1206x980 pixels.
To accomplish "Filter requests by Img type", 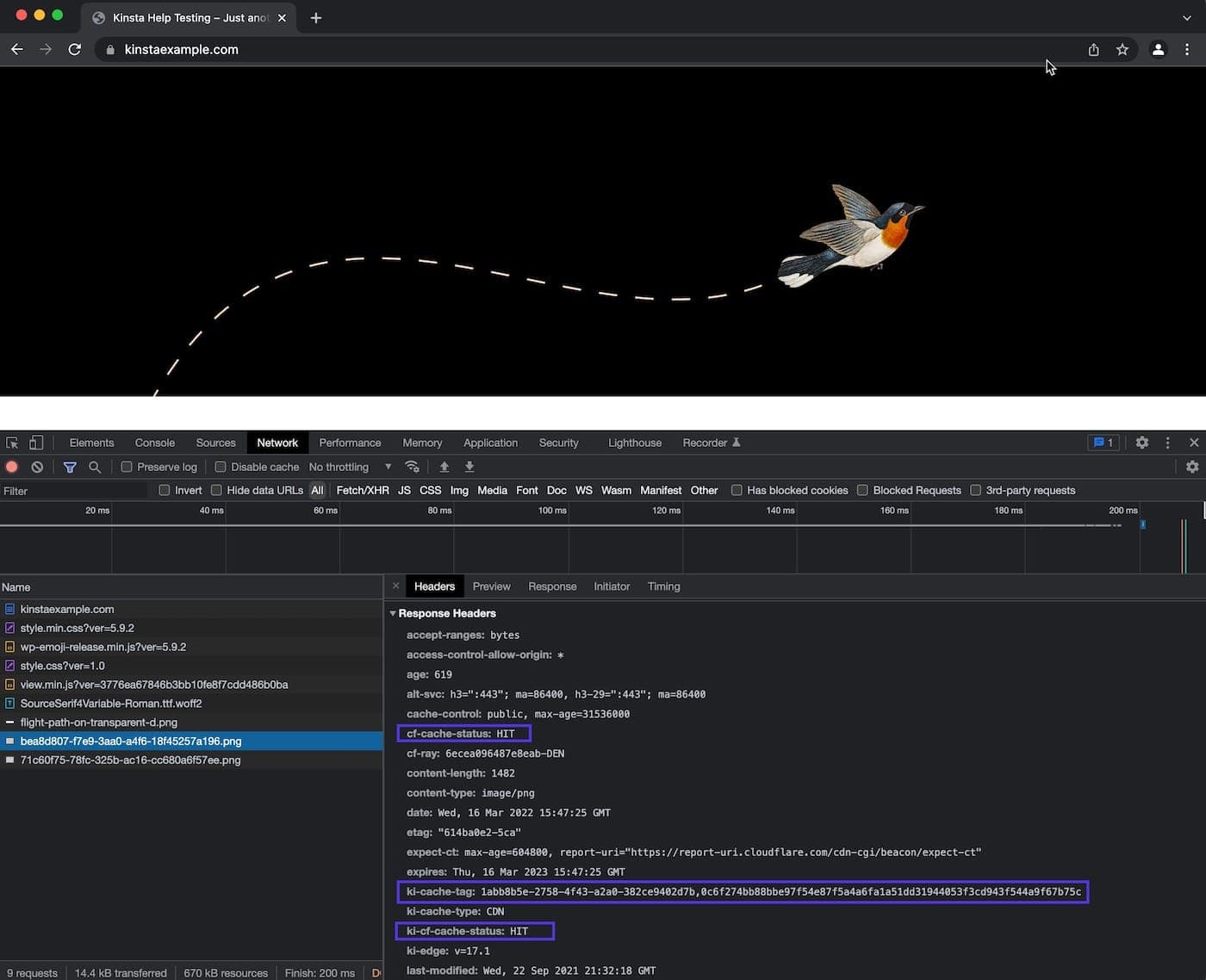I will [x=459, y=490].
